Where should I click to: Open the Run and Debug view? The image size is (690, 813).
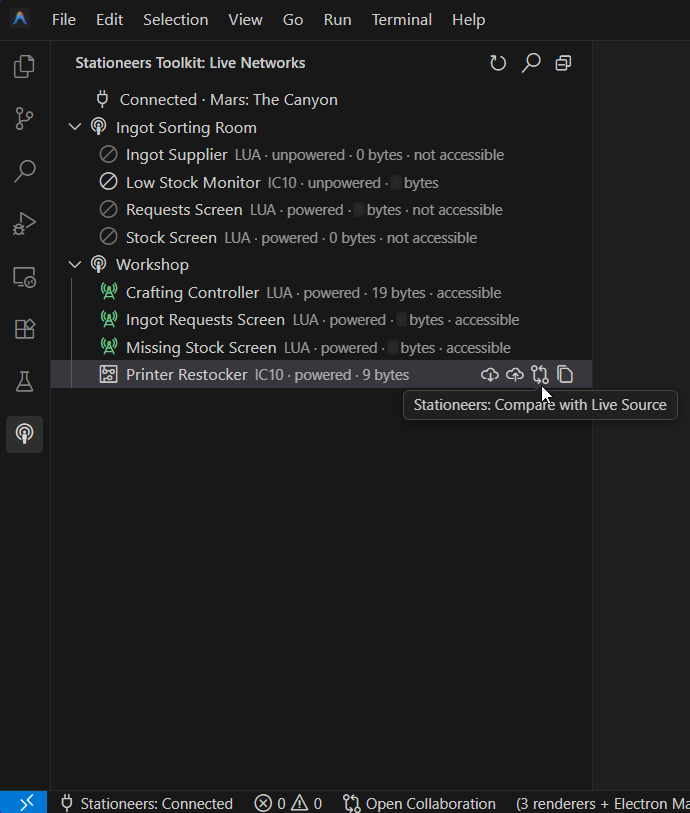(x=24, y=224)
